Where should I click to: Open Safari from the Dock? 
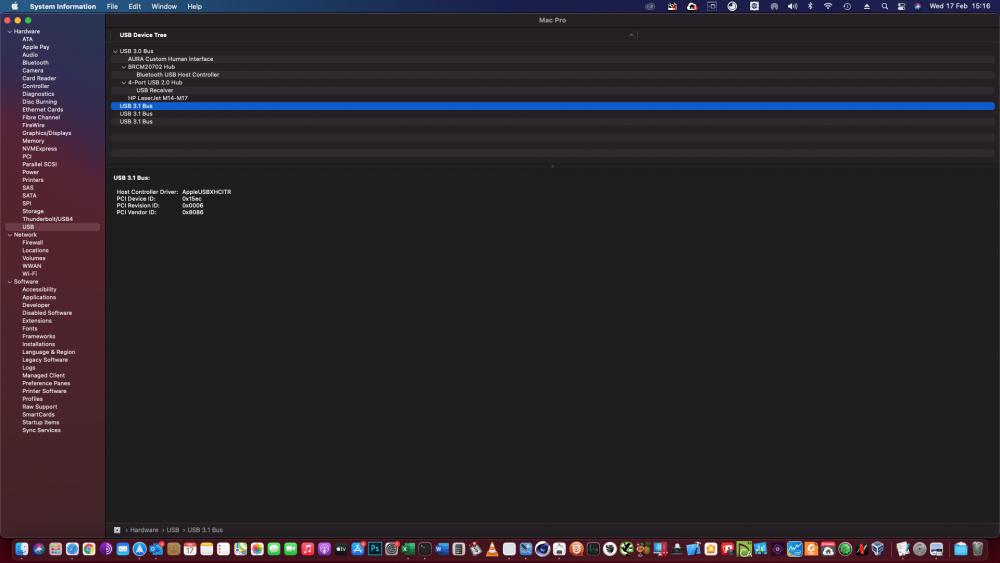tap(73, 549)
